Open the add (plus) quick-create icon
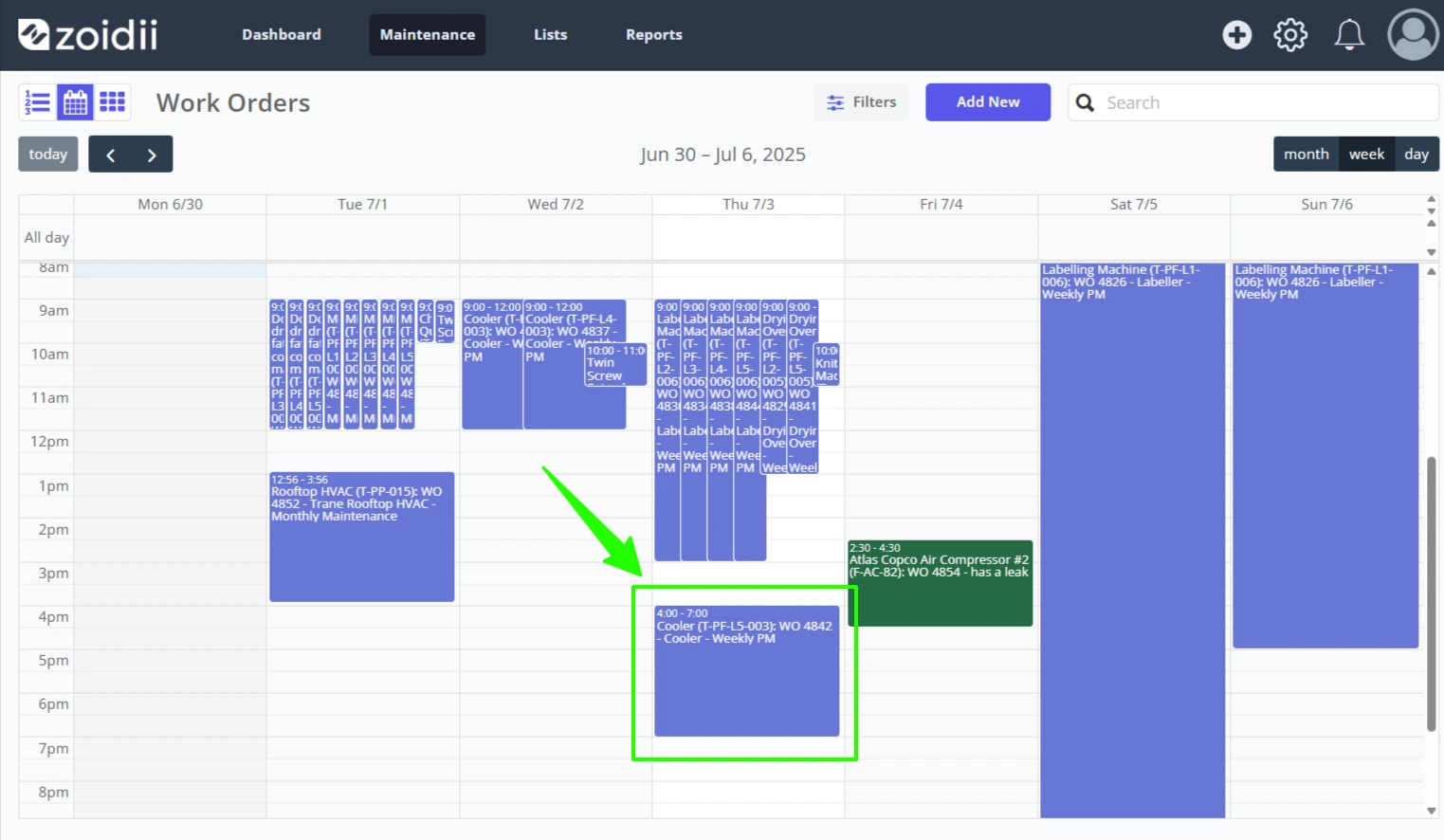 click(1236, 35)
